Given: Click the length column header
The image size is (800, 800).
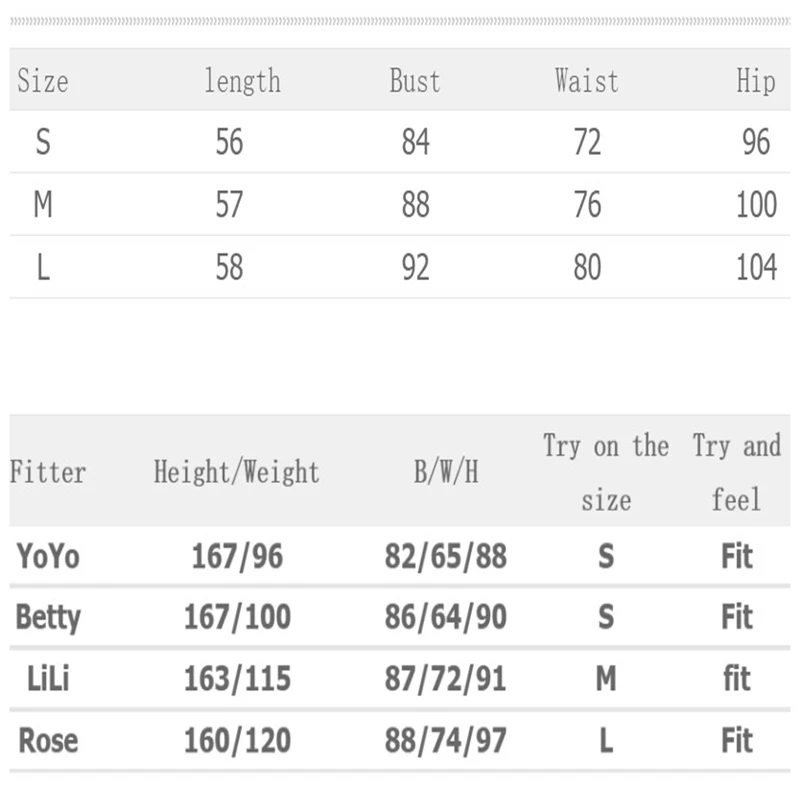Looking at the screenshot, I should [x=242, y=81].
